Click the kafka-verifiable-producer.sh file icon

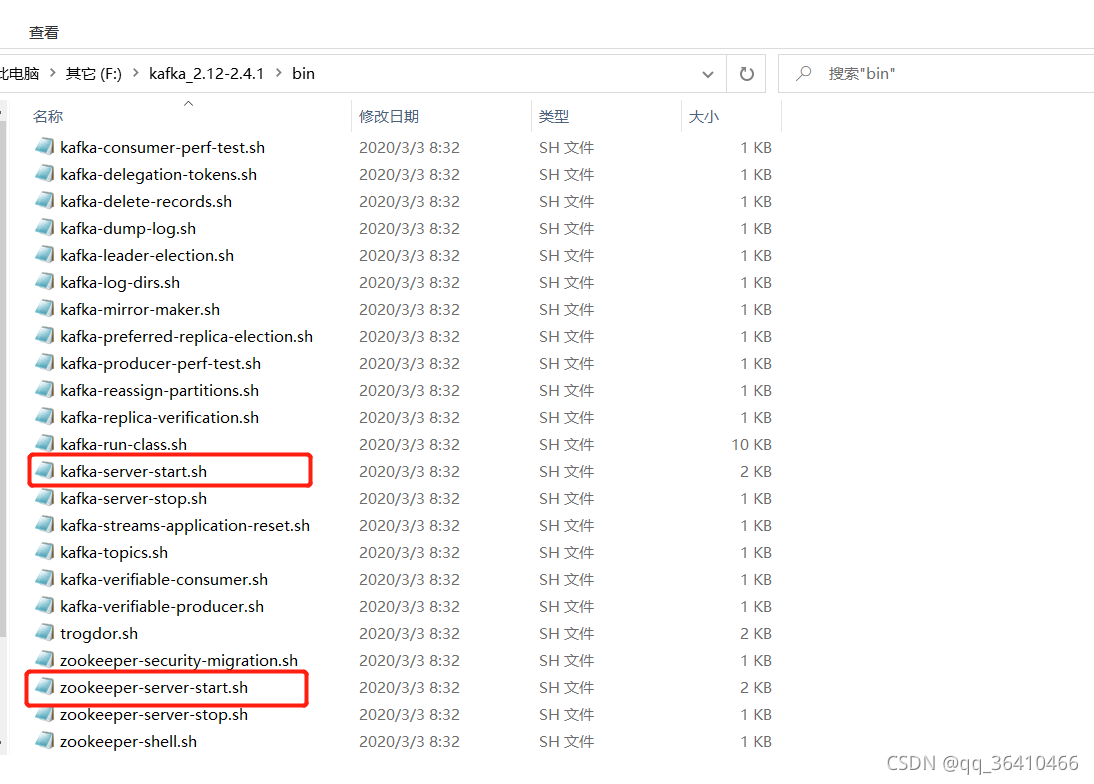pyautogui.click(x=45, y=606)
